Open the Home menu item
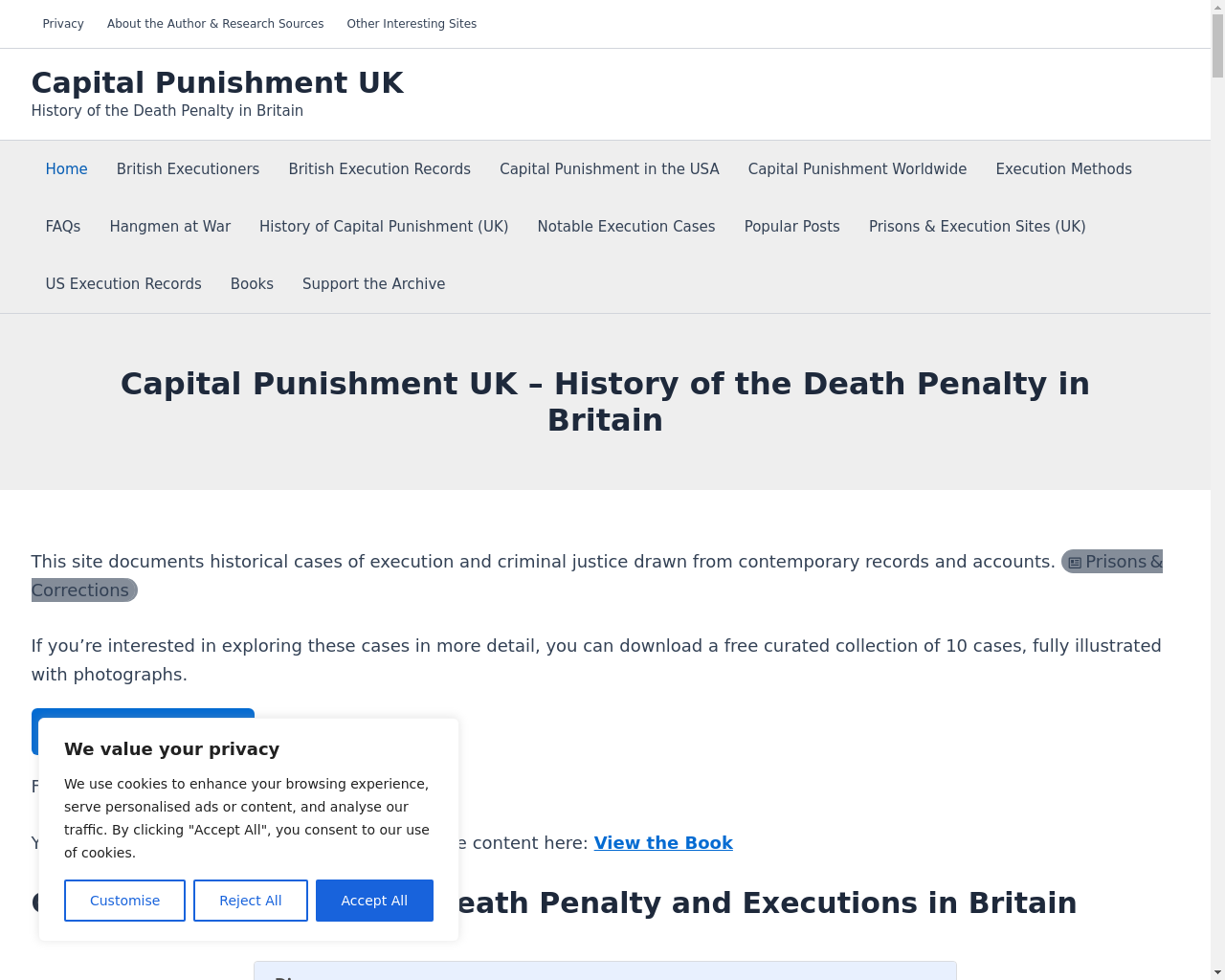Viewport: 1225px width, 980px height. pyautogui.click(x=66, y=169)
